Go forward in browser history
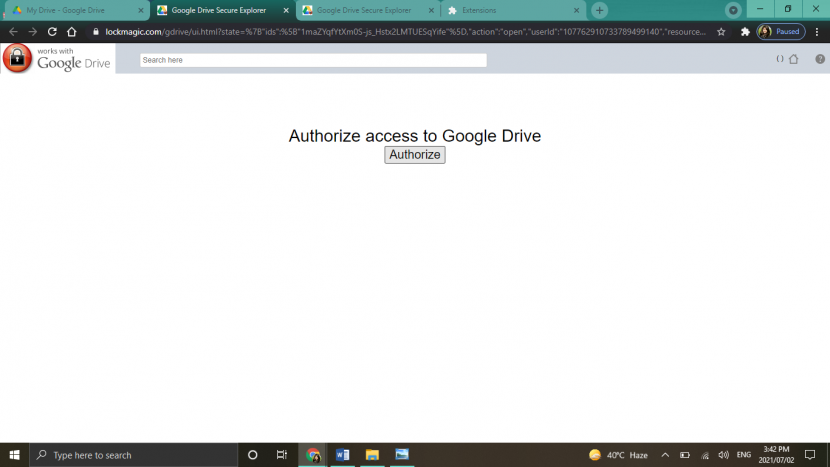Screen dimensions: 830x467 point(33,32)
